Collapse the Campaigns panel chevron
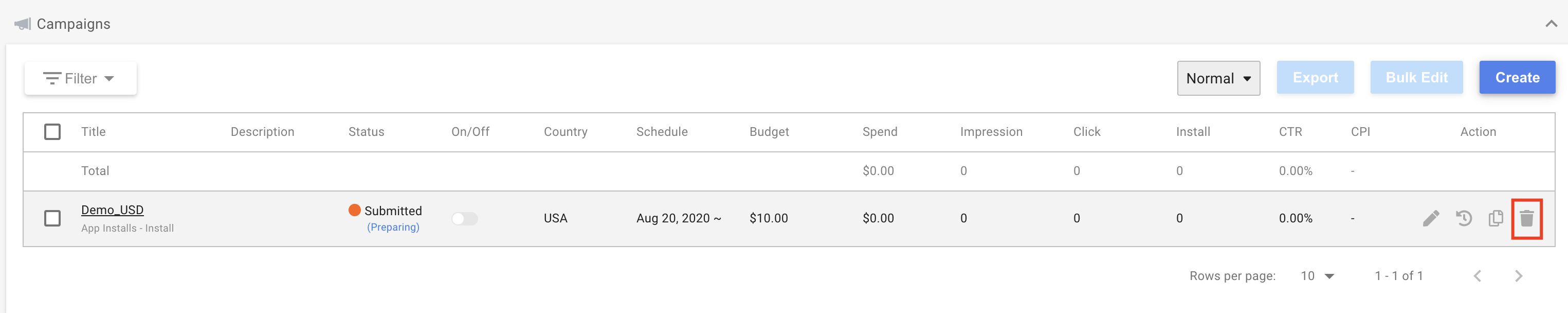Viewport: 1568px width, 313px height. pos(1551,24)
